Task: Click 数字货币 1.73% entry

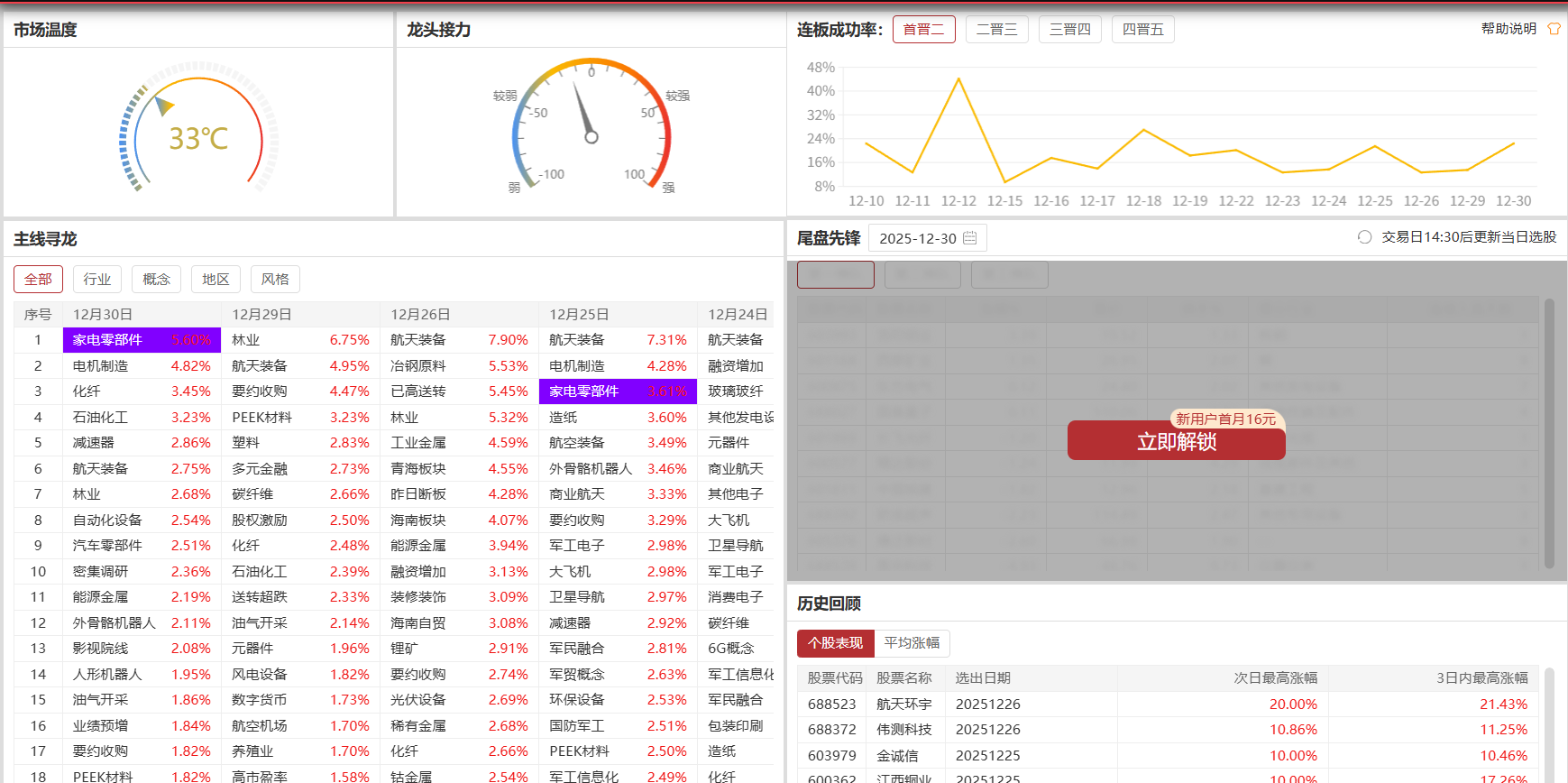Action: [x=300, y=700]
